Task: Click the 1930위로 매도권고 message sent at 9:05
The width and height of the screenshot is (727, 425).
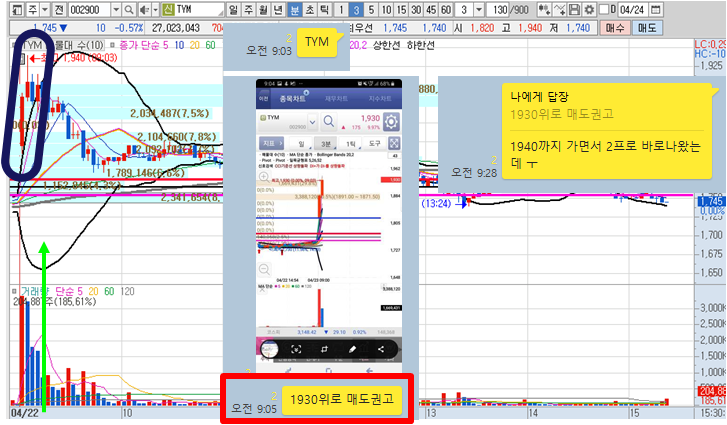Action: [342, 399]
